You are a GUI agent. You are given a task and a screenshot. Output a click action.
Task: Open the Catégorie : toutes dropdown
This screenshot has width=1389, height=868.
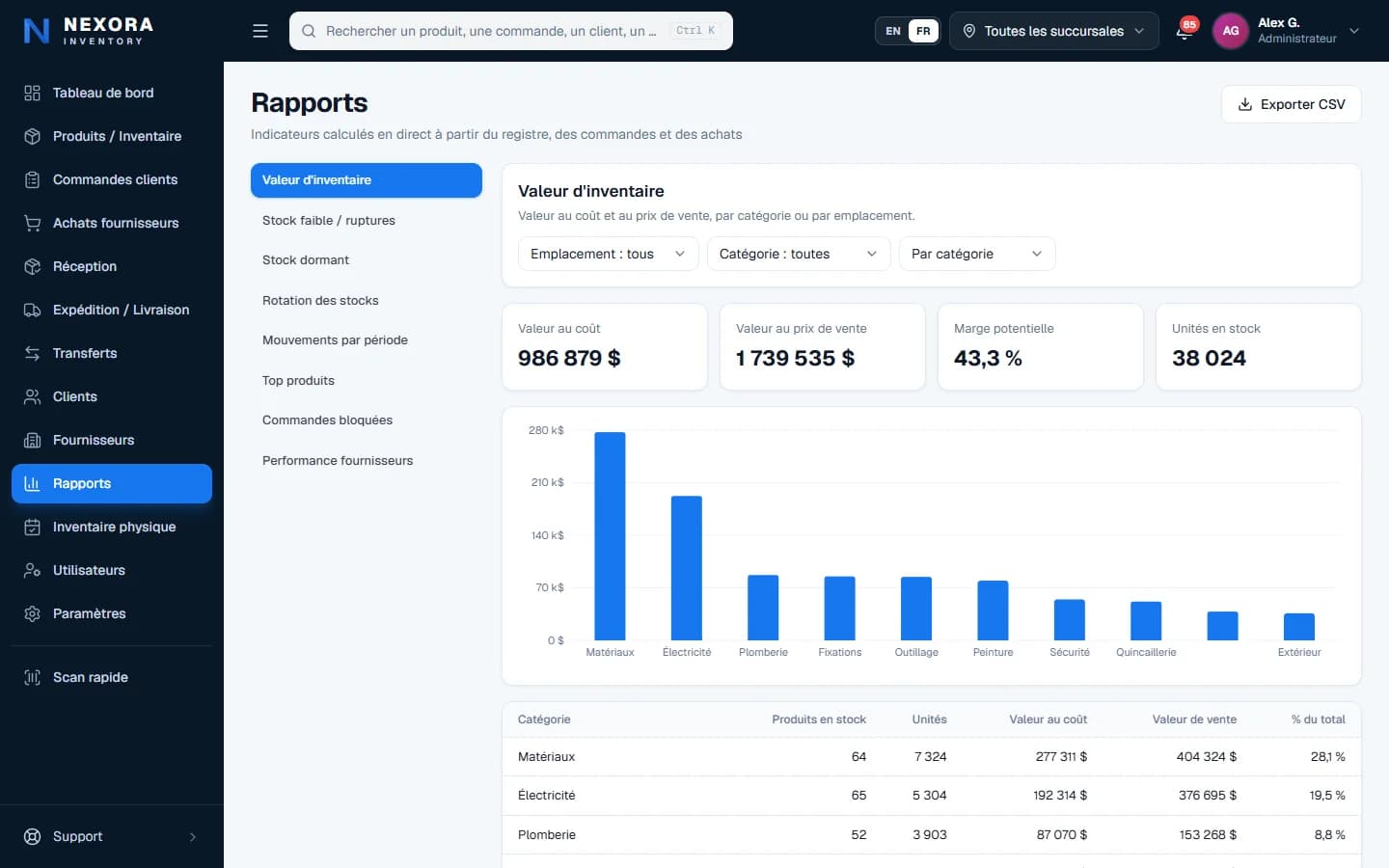pyautogui.click(x=799, y=254)
